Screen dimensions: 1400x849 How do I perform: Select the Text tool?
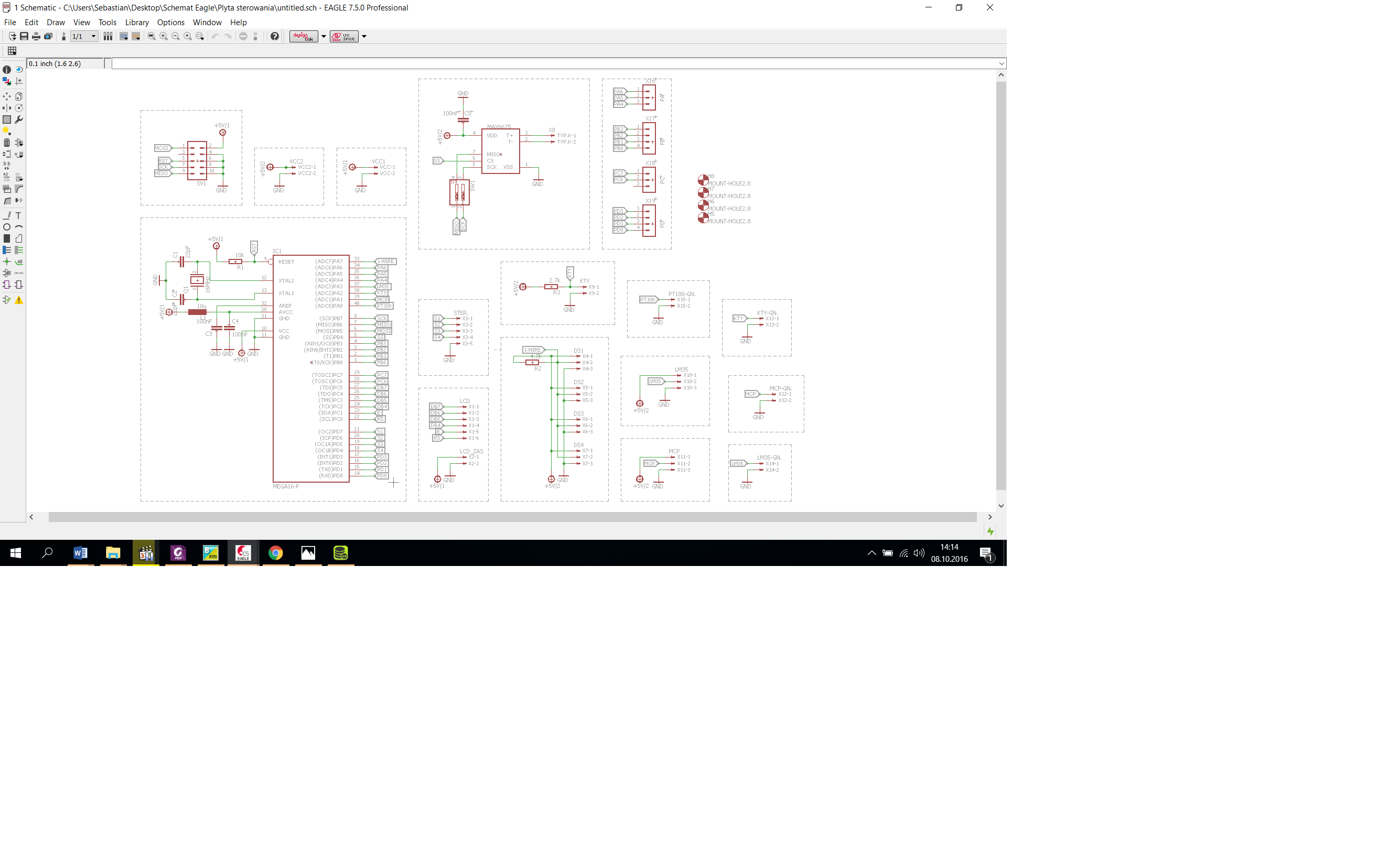tap(19, 216)
